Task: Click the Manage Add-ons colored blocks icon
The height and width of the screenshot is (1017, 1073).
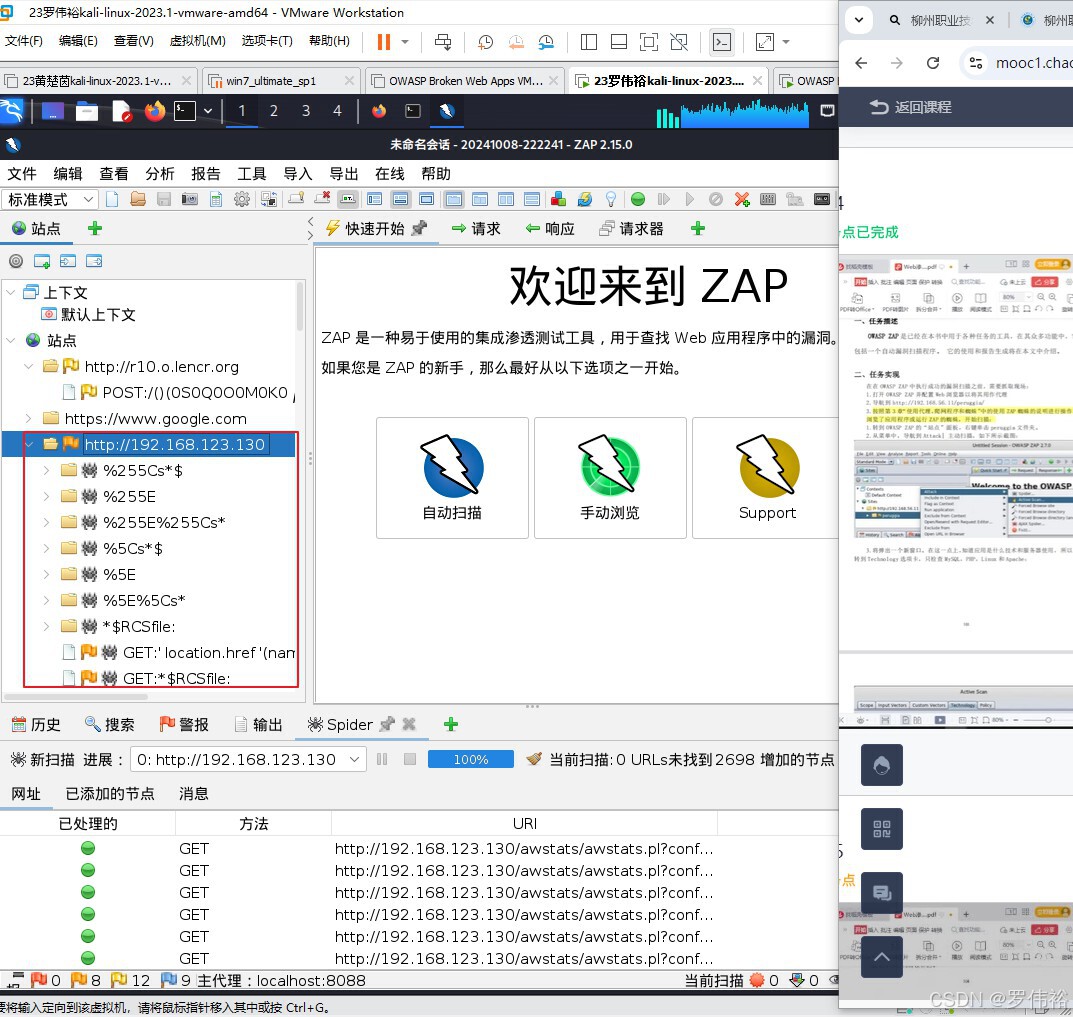Action: (558, 199)
